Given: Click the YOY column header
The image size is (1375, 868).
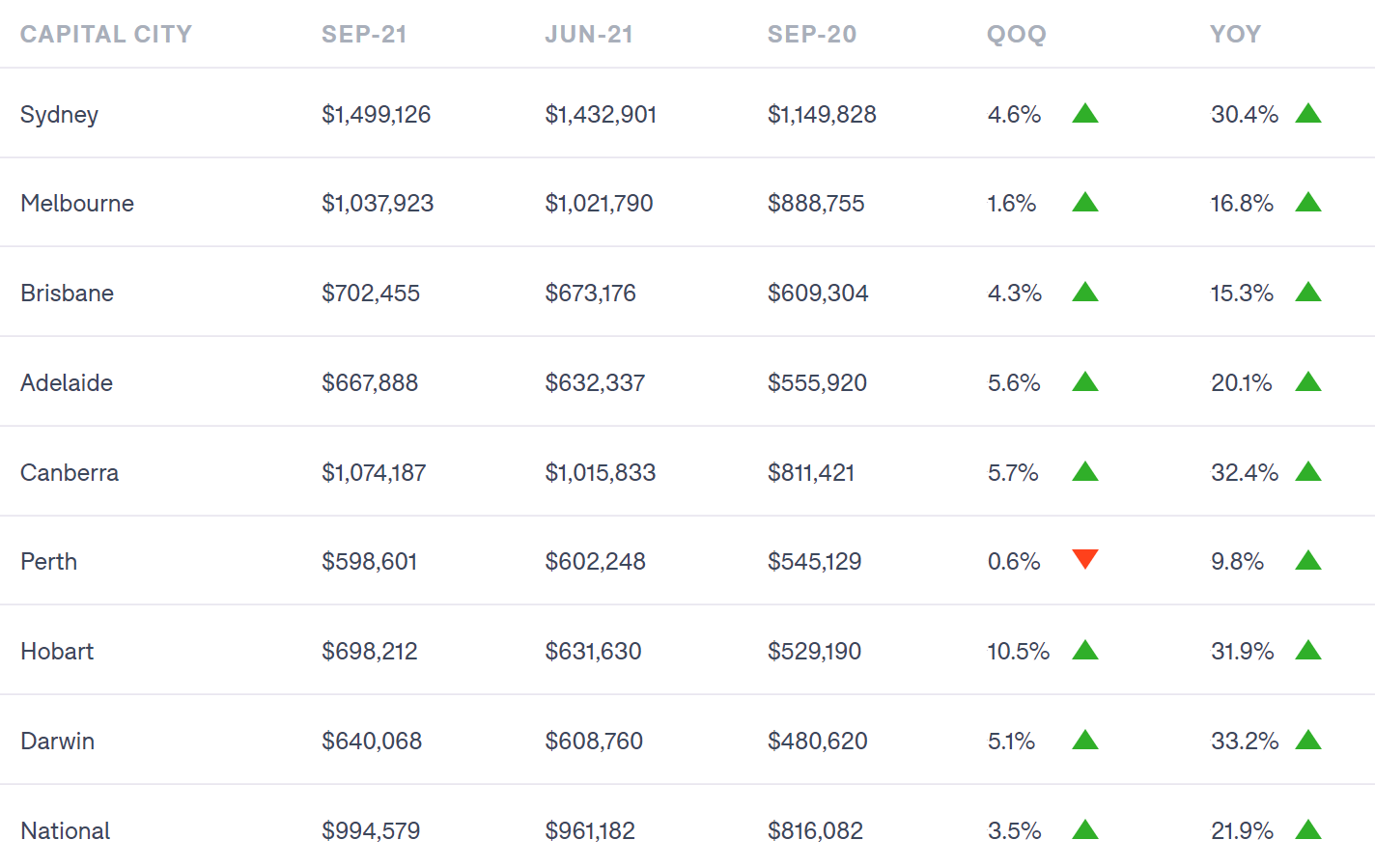Looking at the screenshot, I should tap(1235, 35).
